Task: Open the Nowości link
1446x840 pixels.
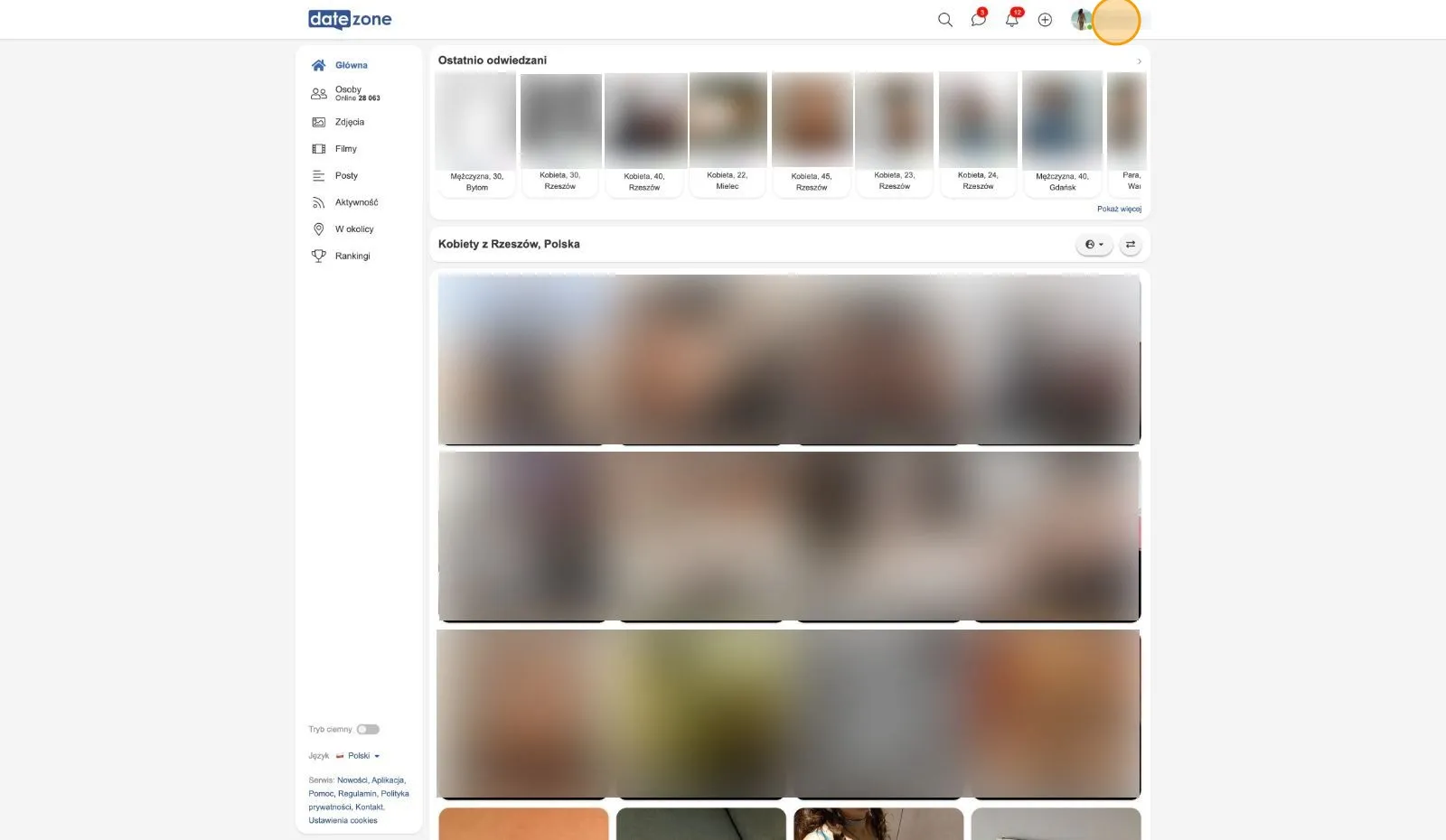Action: click(352, 780)
